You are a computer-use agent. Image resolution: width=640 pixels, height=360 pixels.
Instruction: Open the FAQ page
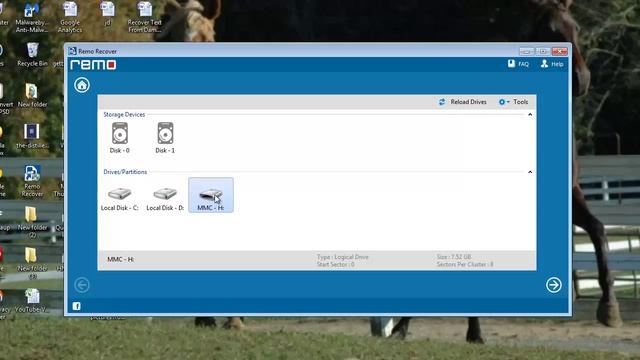tap(518, 64)
